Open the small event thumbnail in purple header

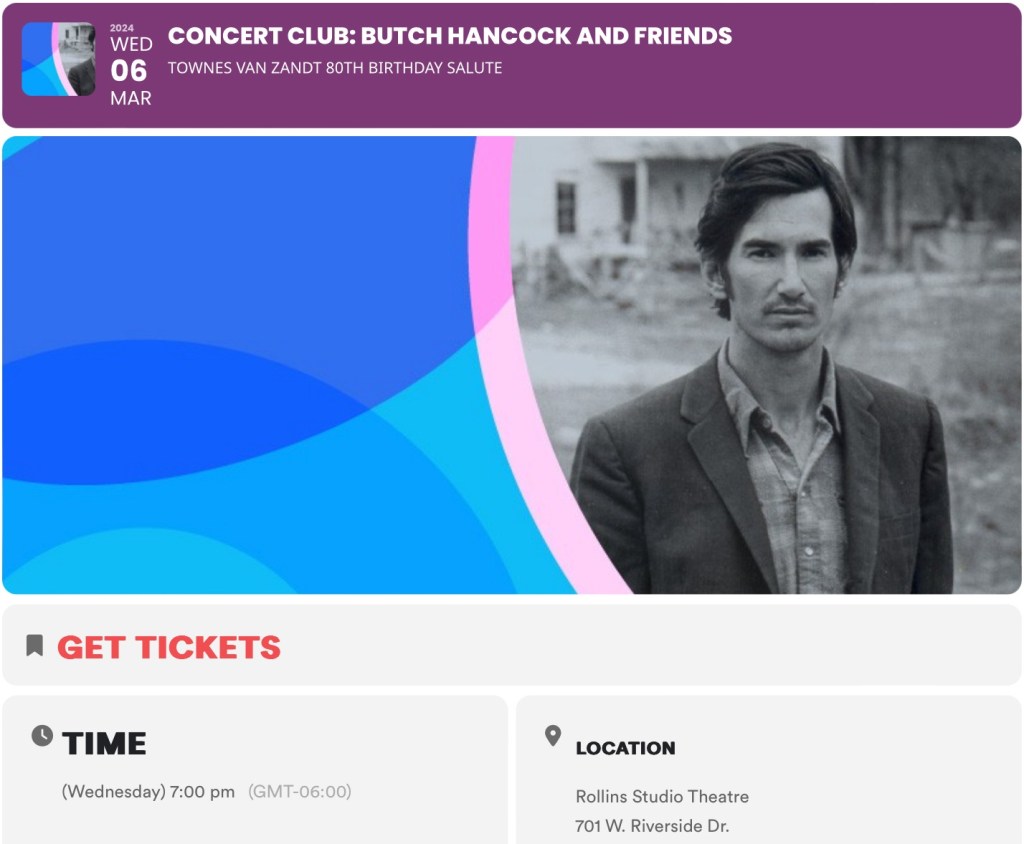(x=58, y=60)
